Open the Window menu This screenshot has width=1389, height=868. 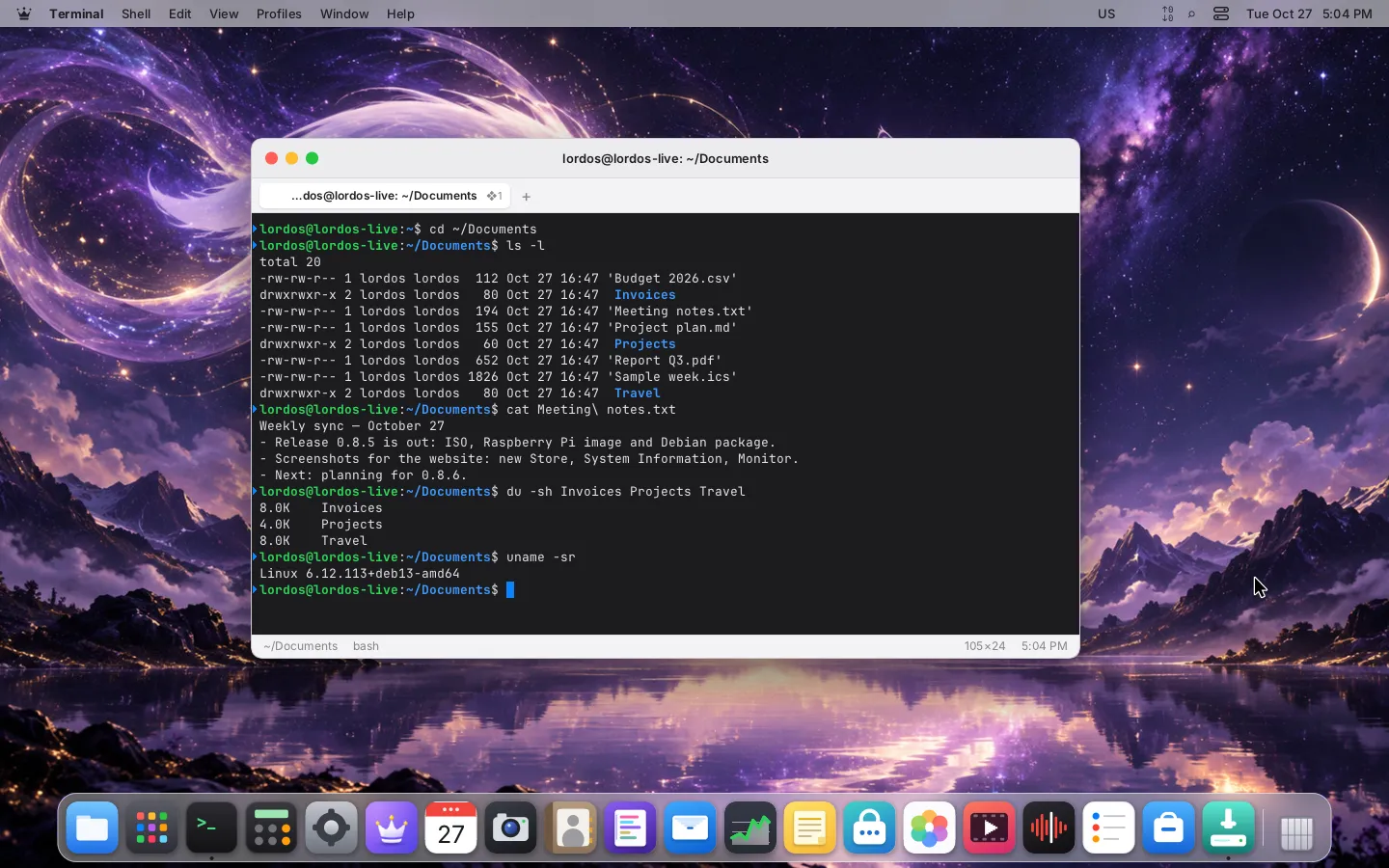pyautogui.click(x=344, y=14)
